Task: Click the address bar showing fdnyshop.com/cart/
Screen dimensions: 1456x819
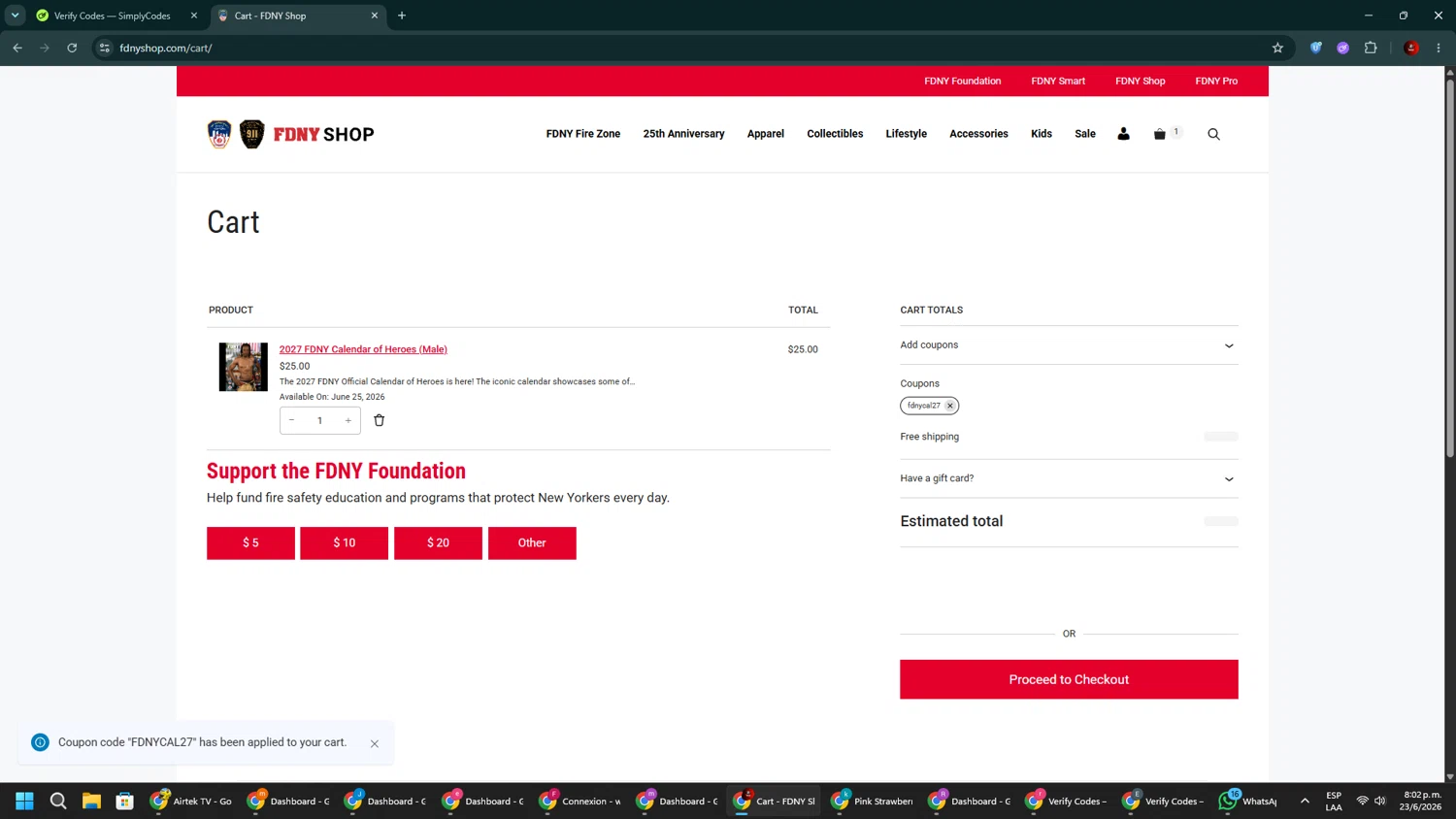Action: tap(693, 48)
